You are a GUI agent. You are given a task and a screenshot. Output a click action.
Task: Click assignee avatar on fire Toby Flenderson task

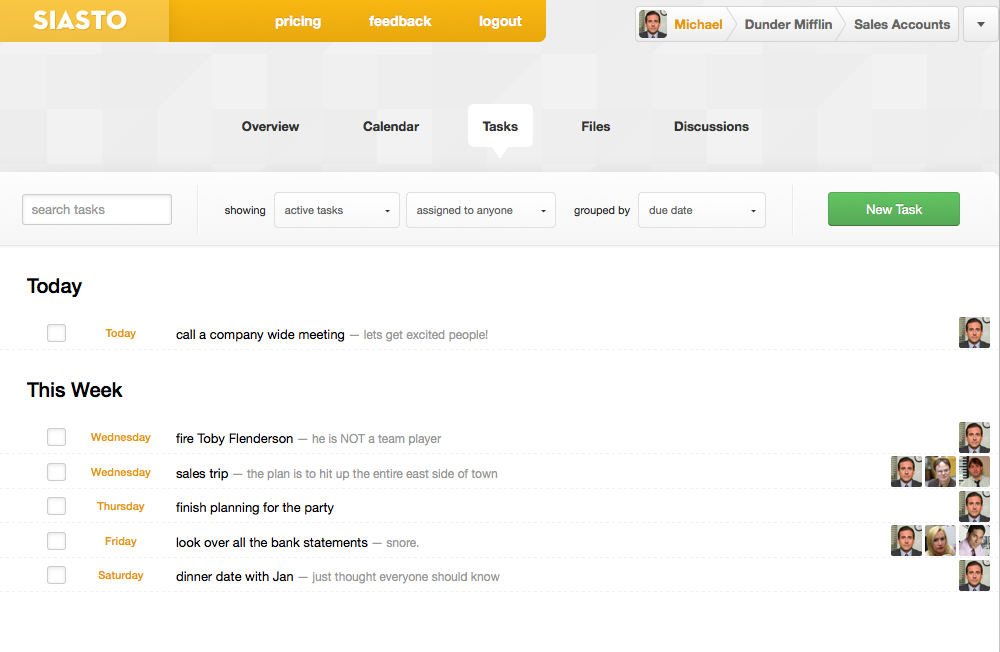[x=974, y=438]
